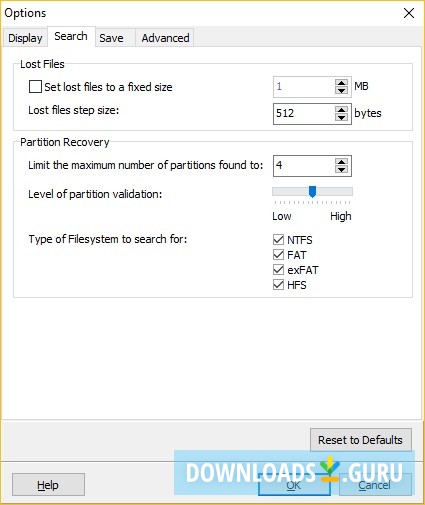Screen dimensions: 425x505
Task: Switch to the Display tab
Action: [25, 38]
